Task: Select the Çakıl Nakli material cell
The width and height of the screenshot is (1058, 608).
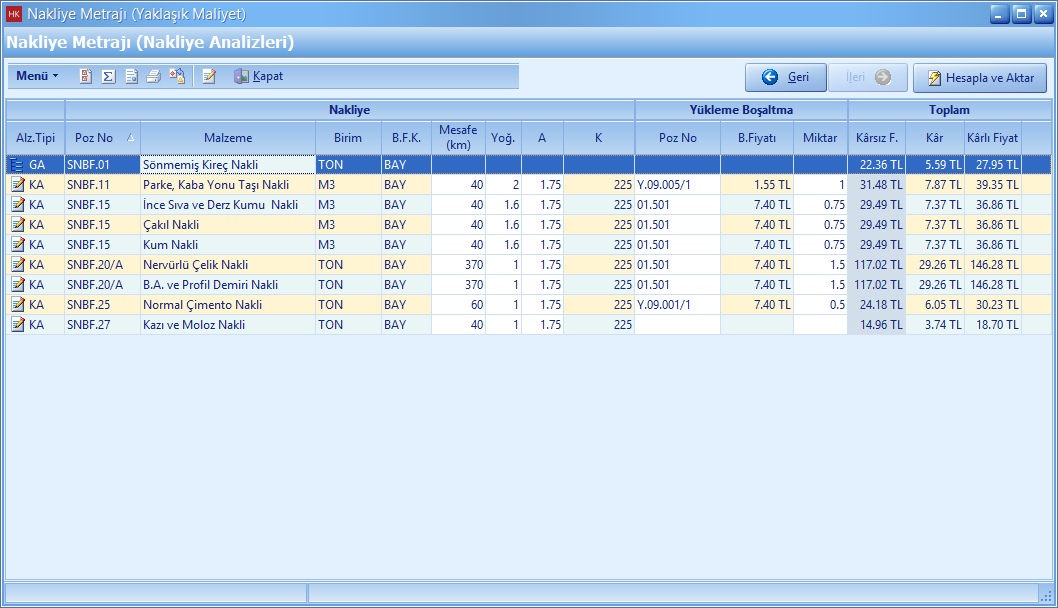Action: (x=228, y=225)
